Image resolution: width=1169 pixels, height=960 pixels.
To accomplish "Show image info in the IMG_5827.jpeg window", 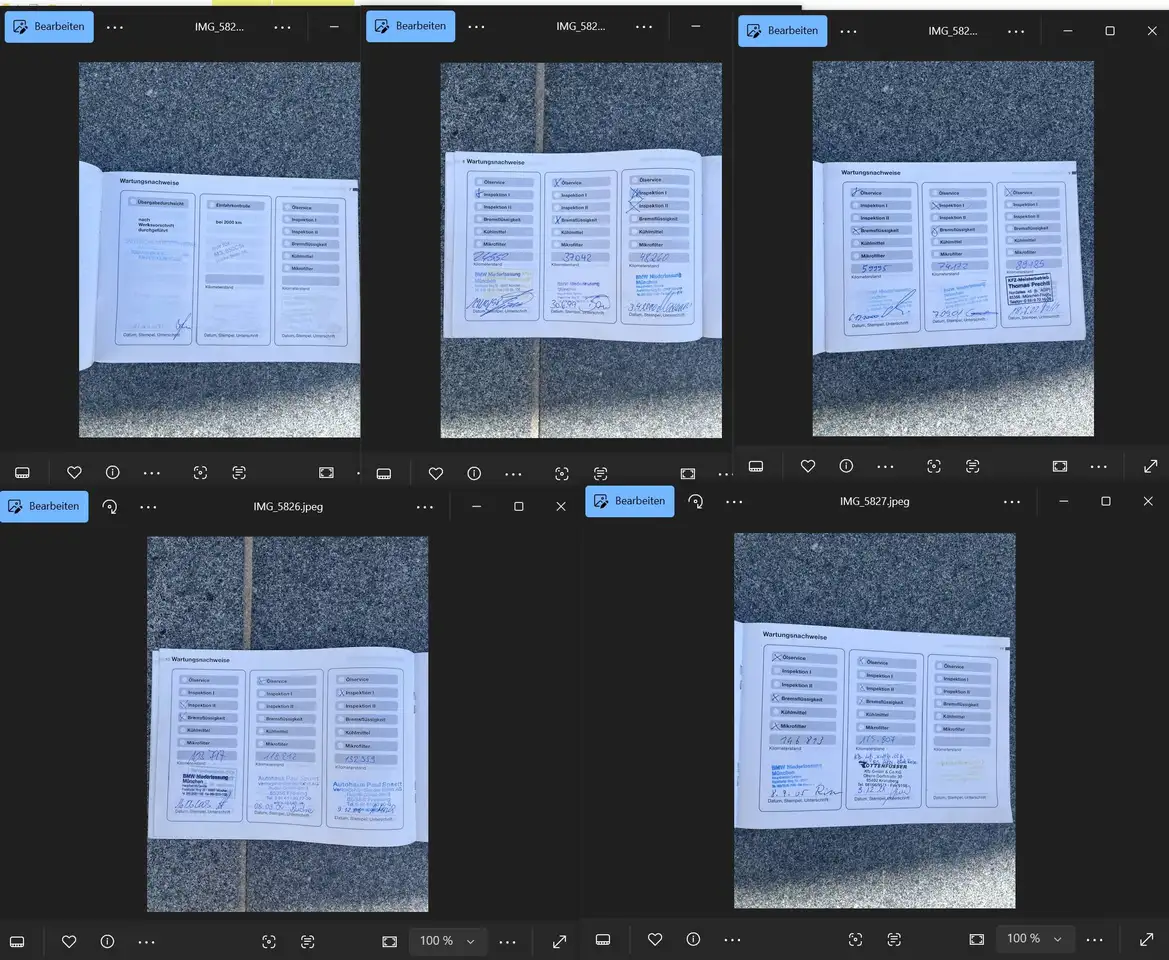I will 693,939.
